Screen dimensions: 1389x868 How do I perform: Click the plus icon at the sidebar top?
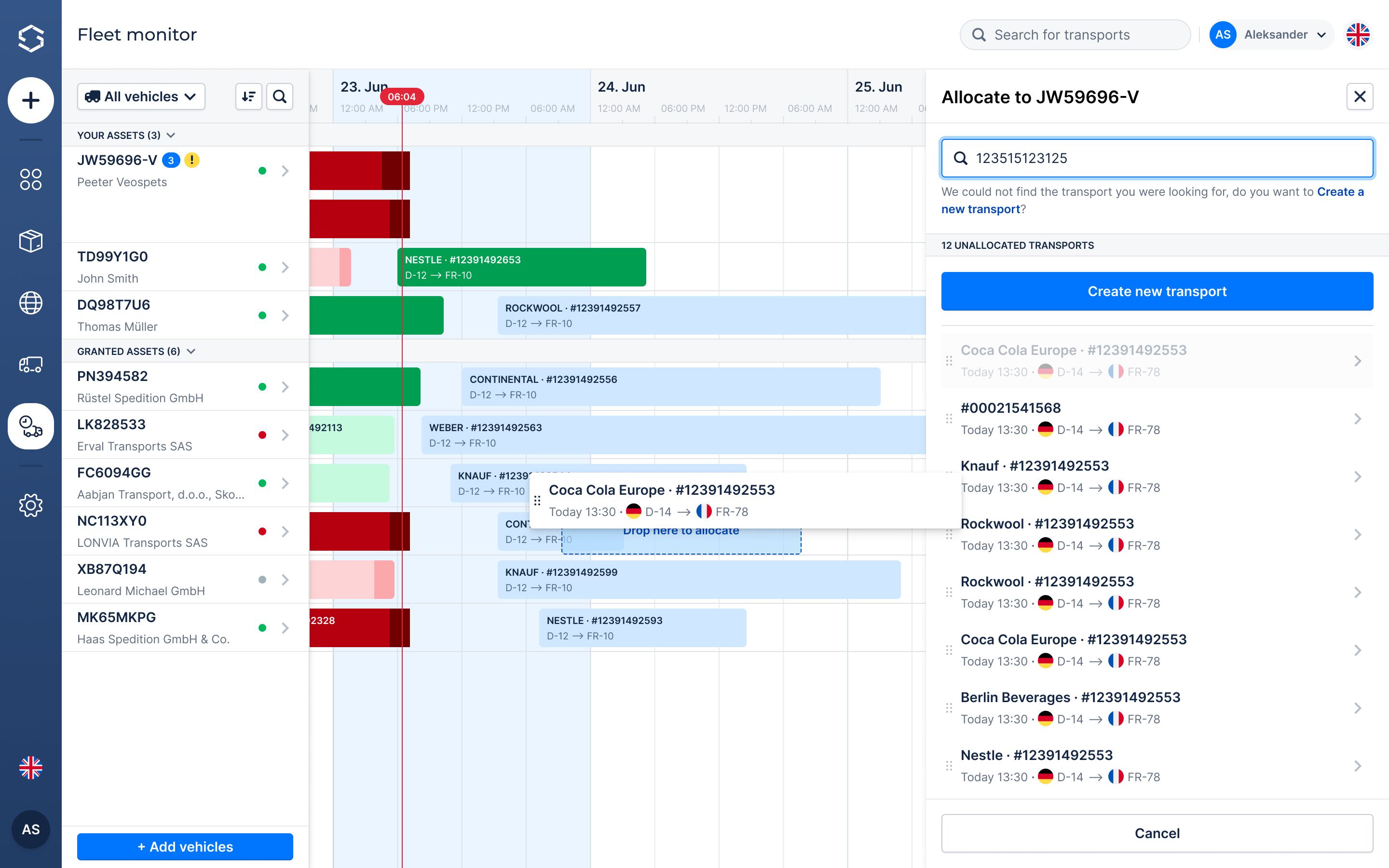click(x=31, y=100)
